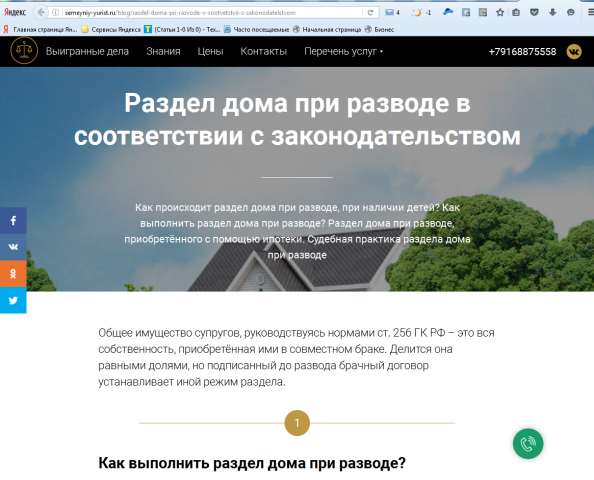This screenshot has height=480, width=594.
Task: Open 'Контакты' menu item
Action: pyautogui.click(x=264, y=51)
